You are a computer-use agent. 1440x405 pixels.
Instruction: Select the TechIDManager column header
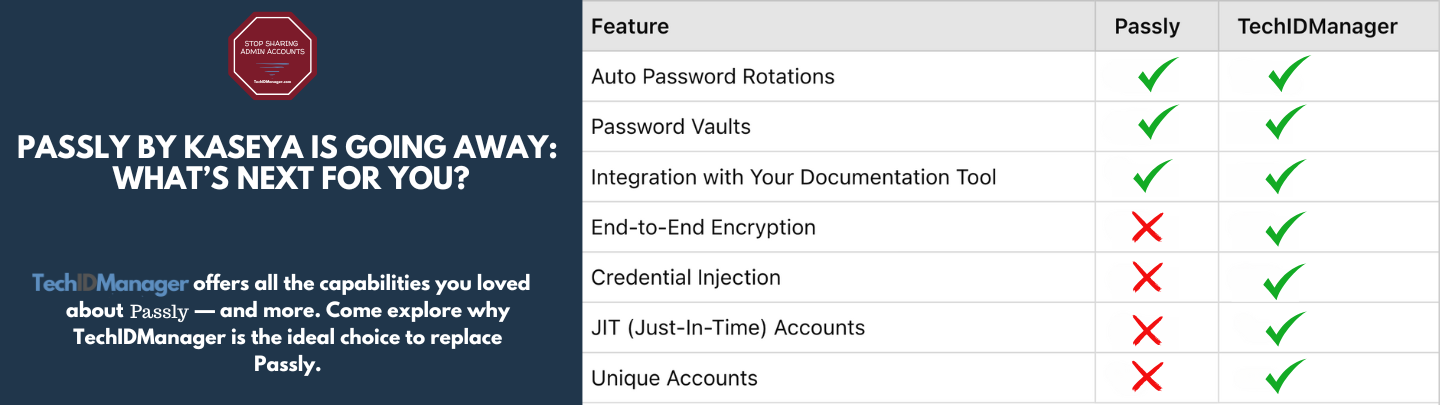coord(1317,26)
